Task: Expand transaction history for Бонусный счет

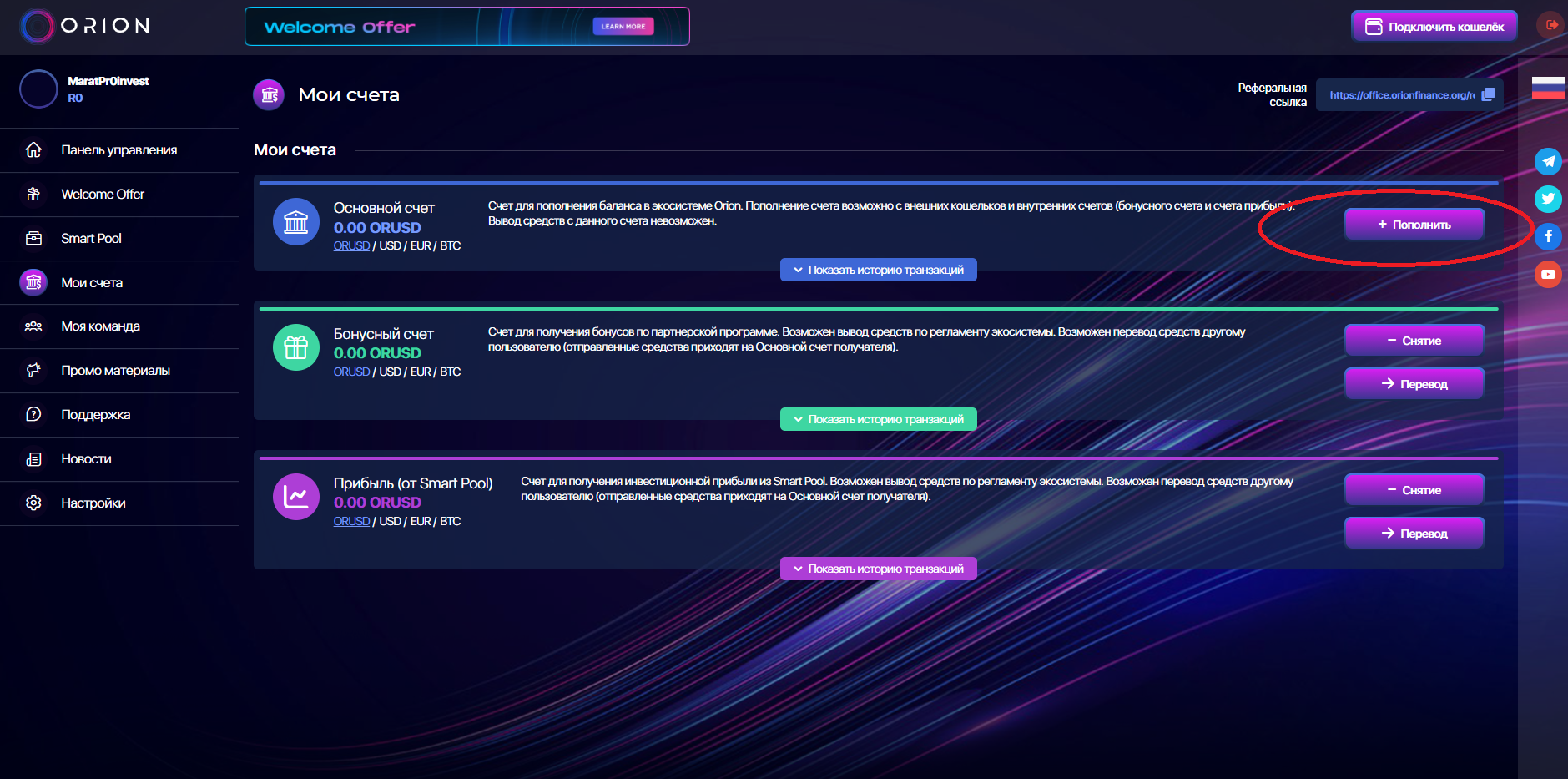Action: (878, 419)
